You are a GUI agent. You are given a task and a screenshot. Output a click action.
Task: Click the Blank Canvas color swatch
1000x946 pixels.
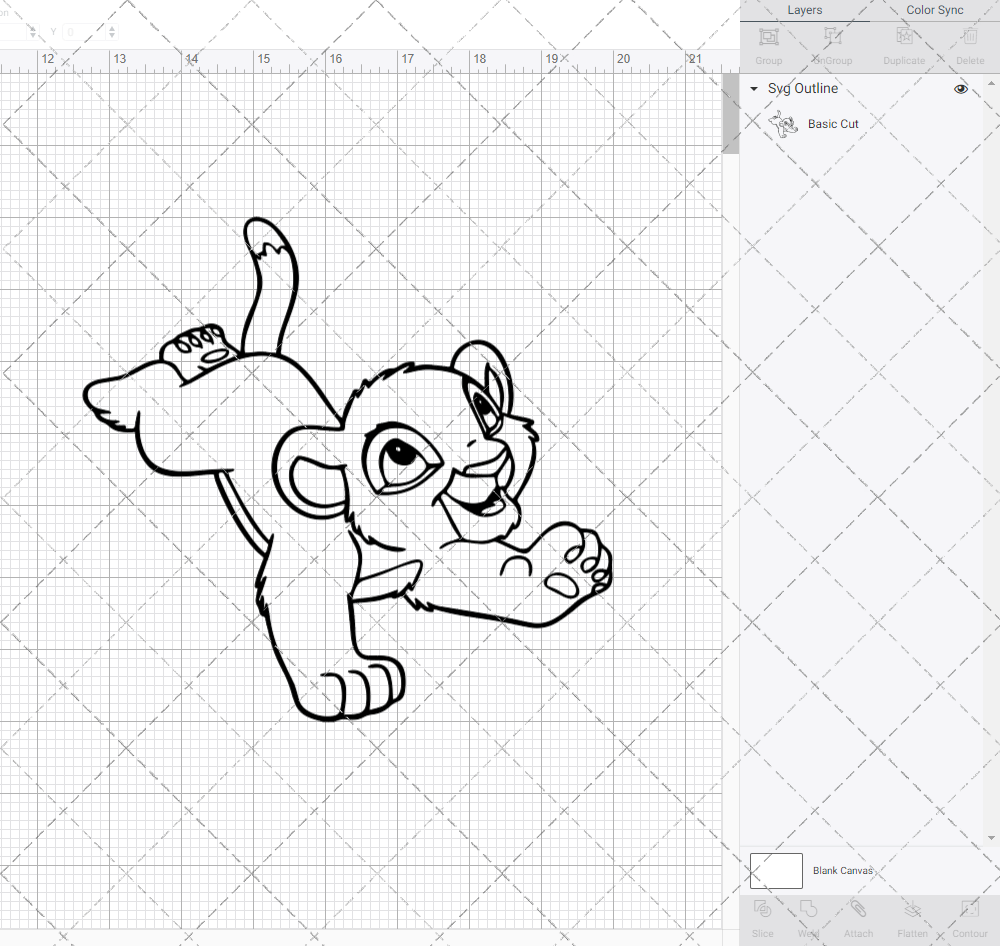point(776,871)
